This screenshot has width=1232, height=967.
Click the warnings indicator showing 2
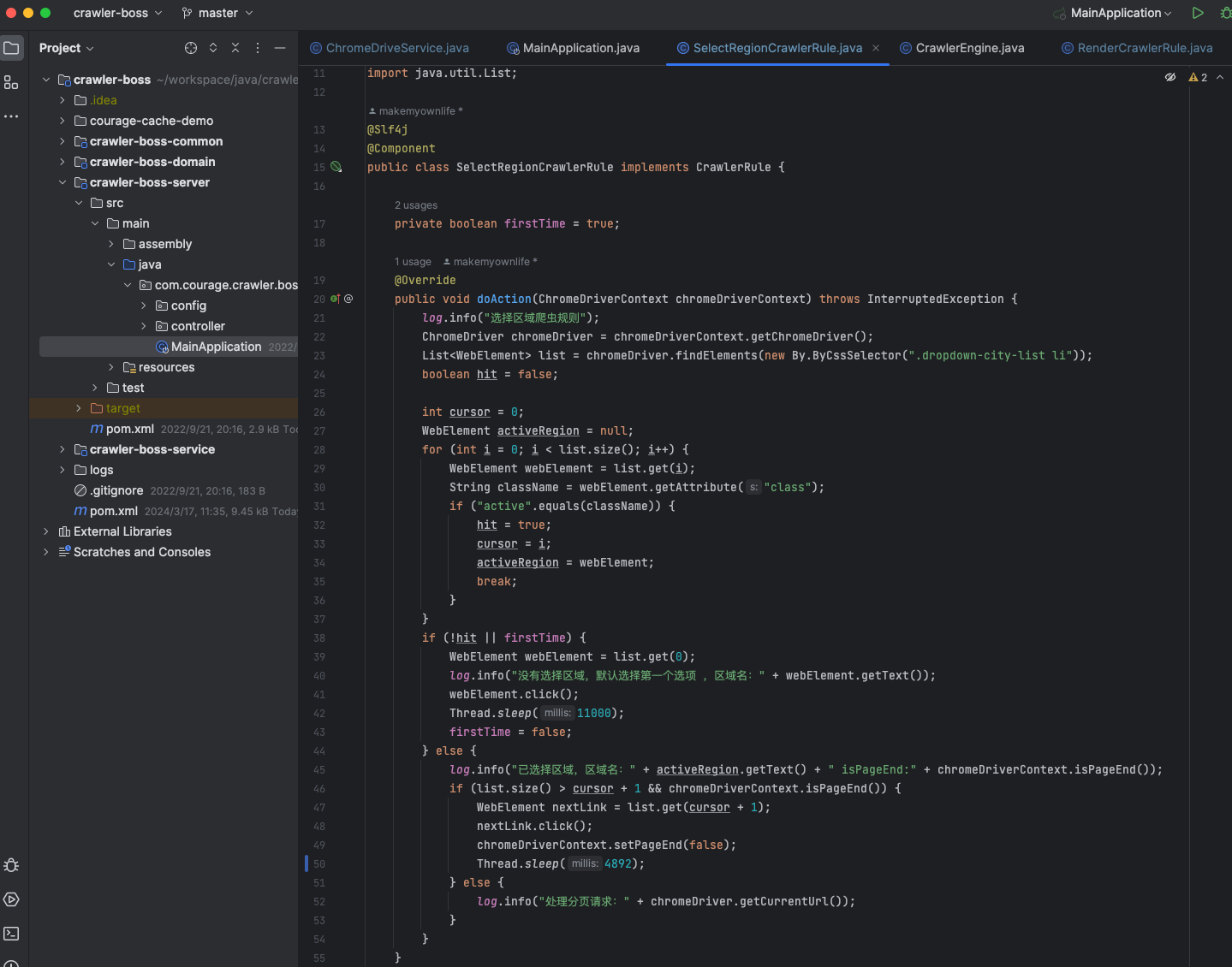coord(1198,77)
